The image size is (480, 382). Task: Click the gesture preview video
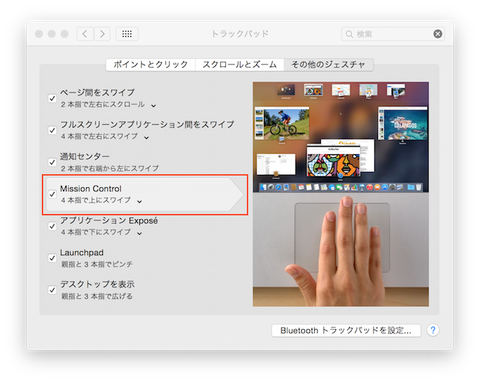(341, 194)
